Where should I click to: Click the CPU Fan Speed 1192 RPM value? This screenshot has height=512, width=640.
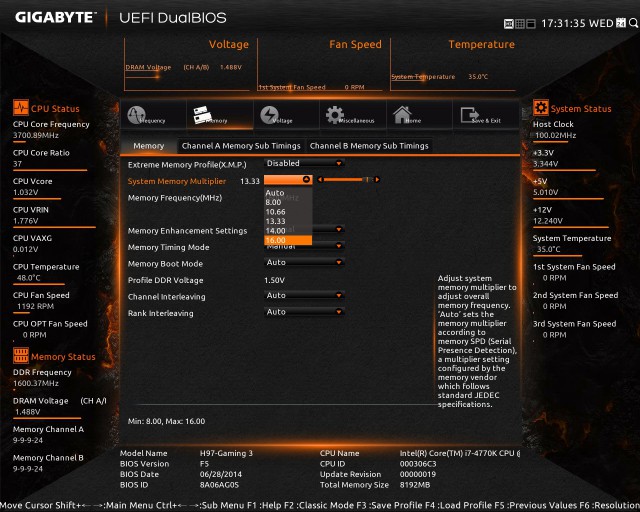35,306
